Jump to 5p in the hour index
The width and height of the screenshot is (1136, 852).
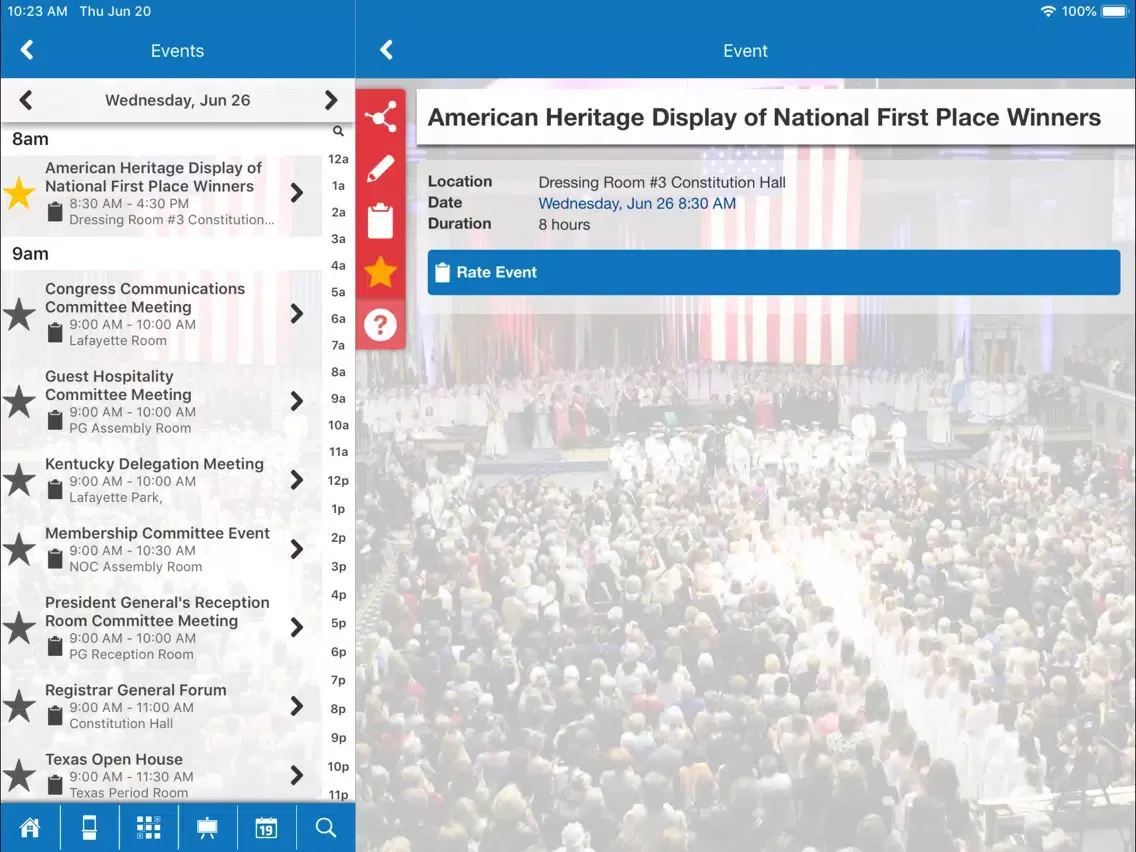(338, 624)
